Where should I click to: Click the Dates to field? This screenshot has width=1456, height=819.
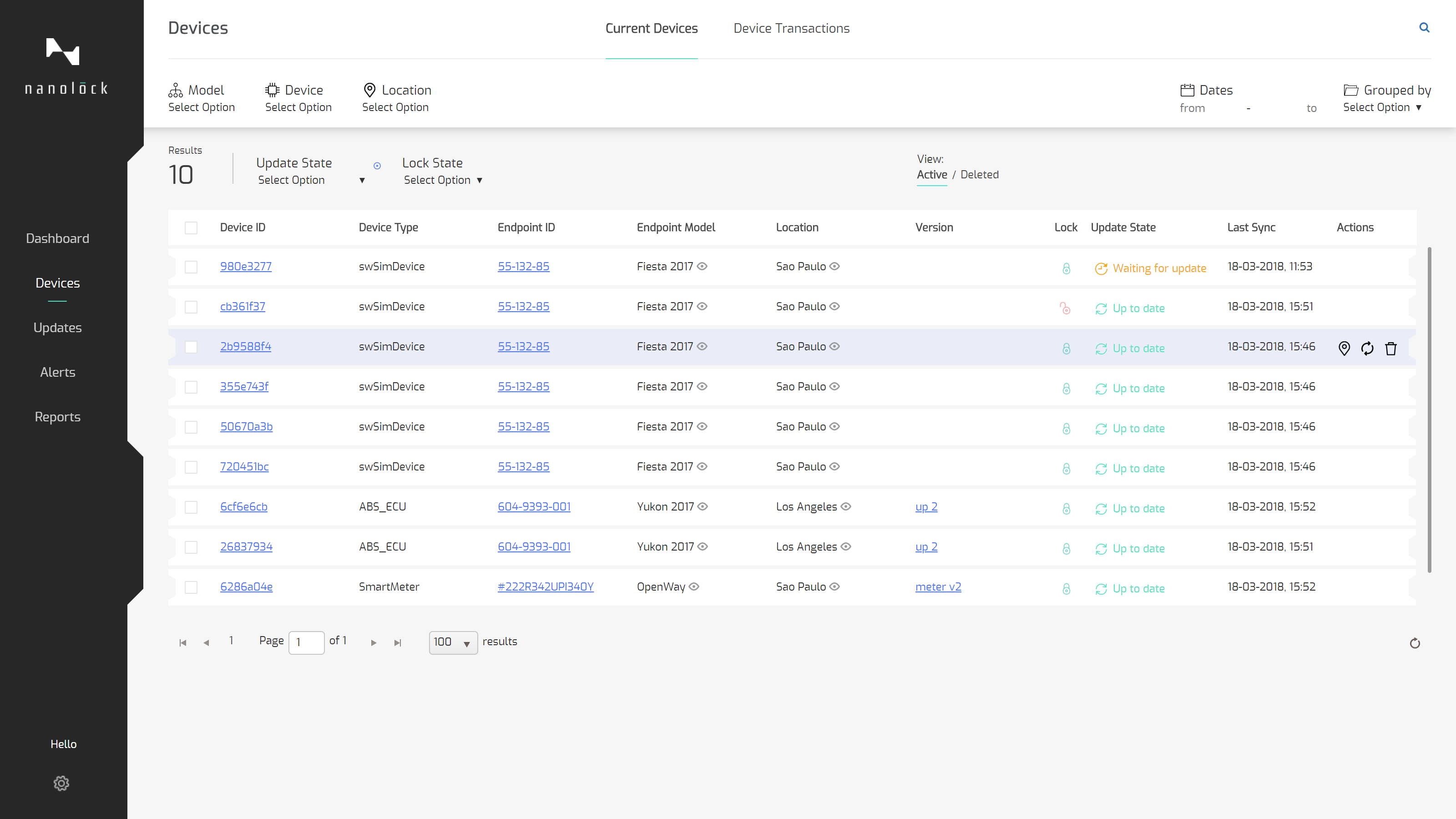click(x=1312, y=108)
